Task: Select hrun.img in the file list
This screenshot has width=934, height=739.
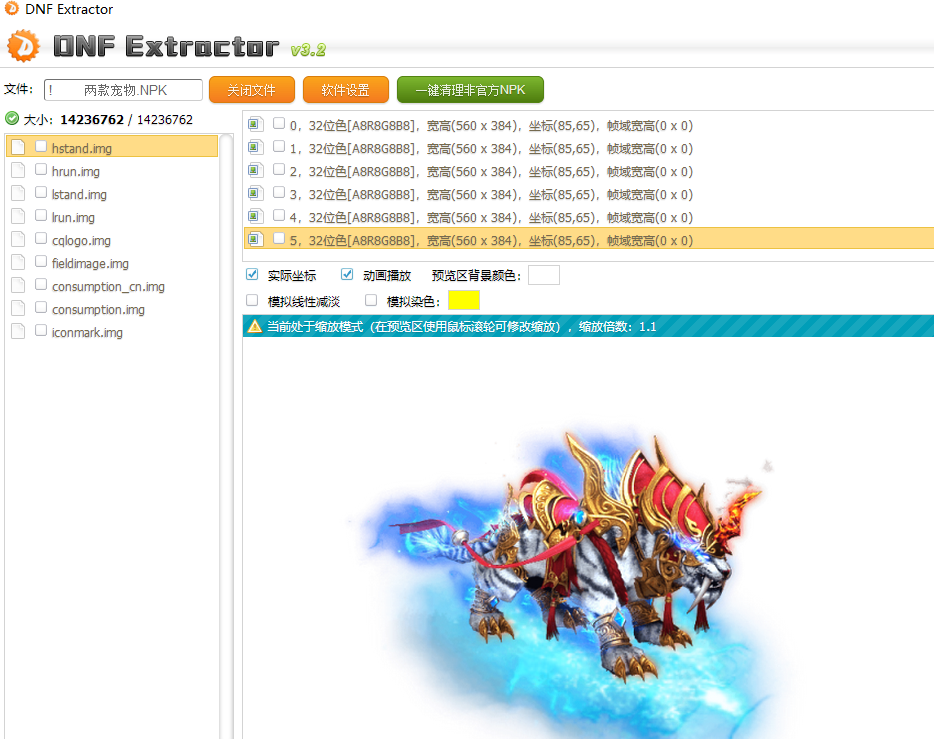Action: [76, 172]
